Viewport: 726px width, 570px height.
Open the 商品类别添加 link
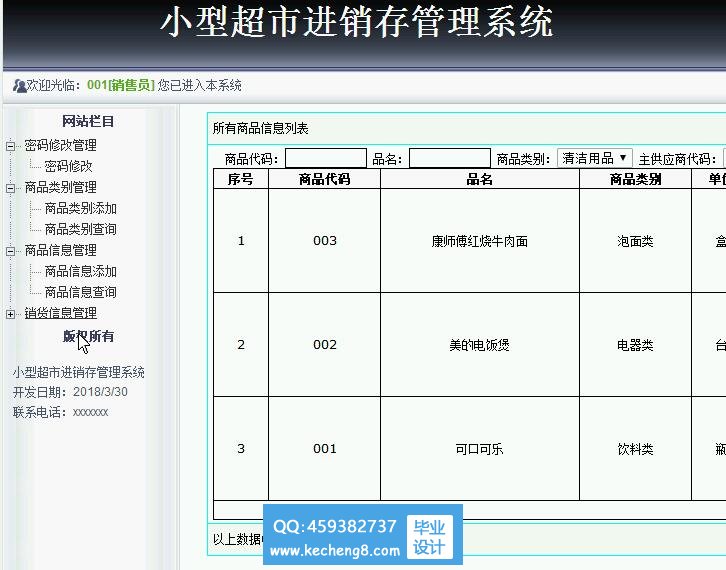coord(81,208)
